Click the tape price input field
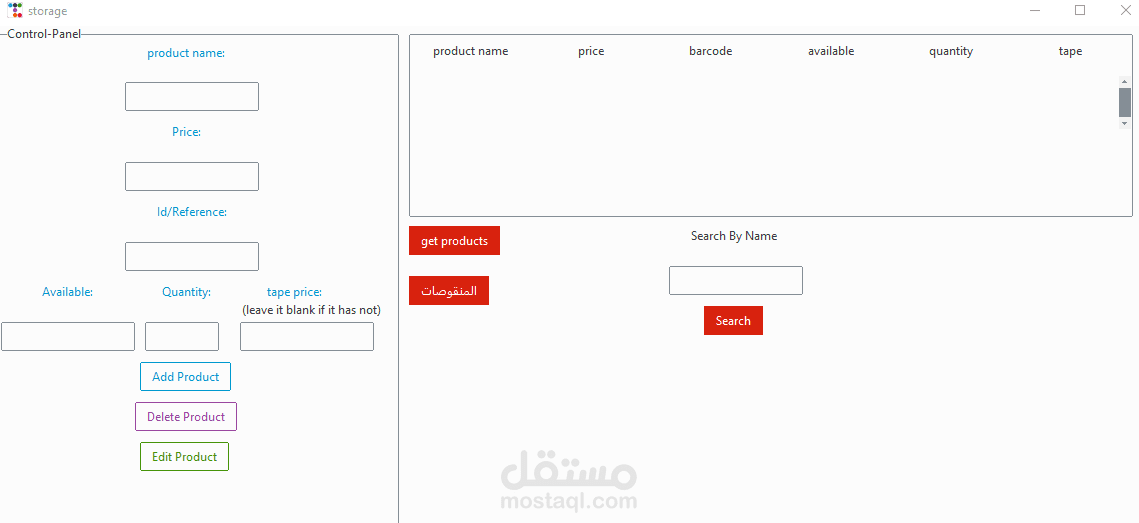The image size is (1139, 523). click(x=307, y=336)
